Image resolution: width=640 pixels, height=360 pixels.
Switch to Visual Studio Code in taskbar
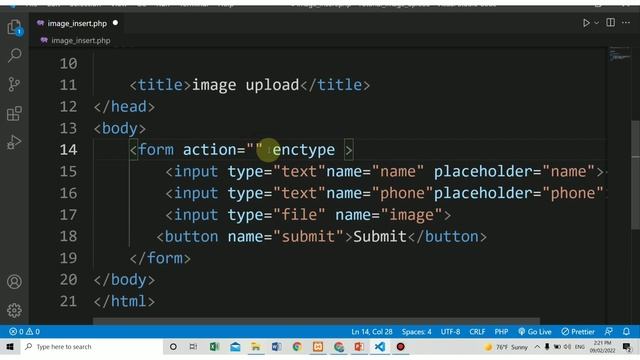coord(380,347)
